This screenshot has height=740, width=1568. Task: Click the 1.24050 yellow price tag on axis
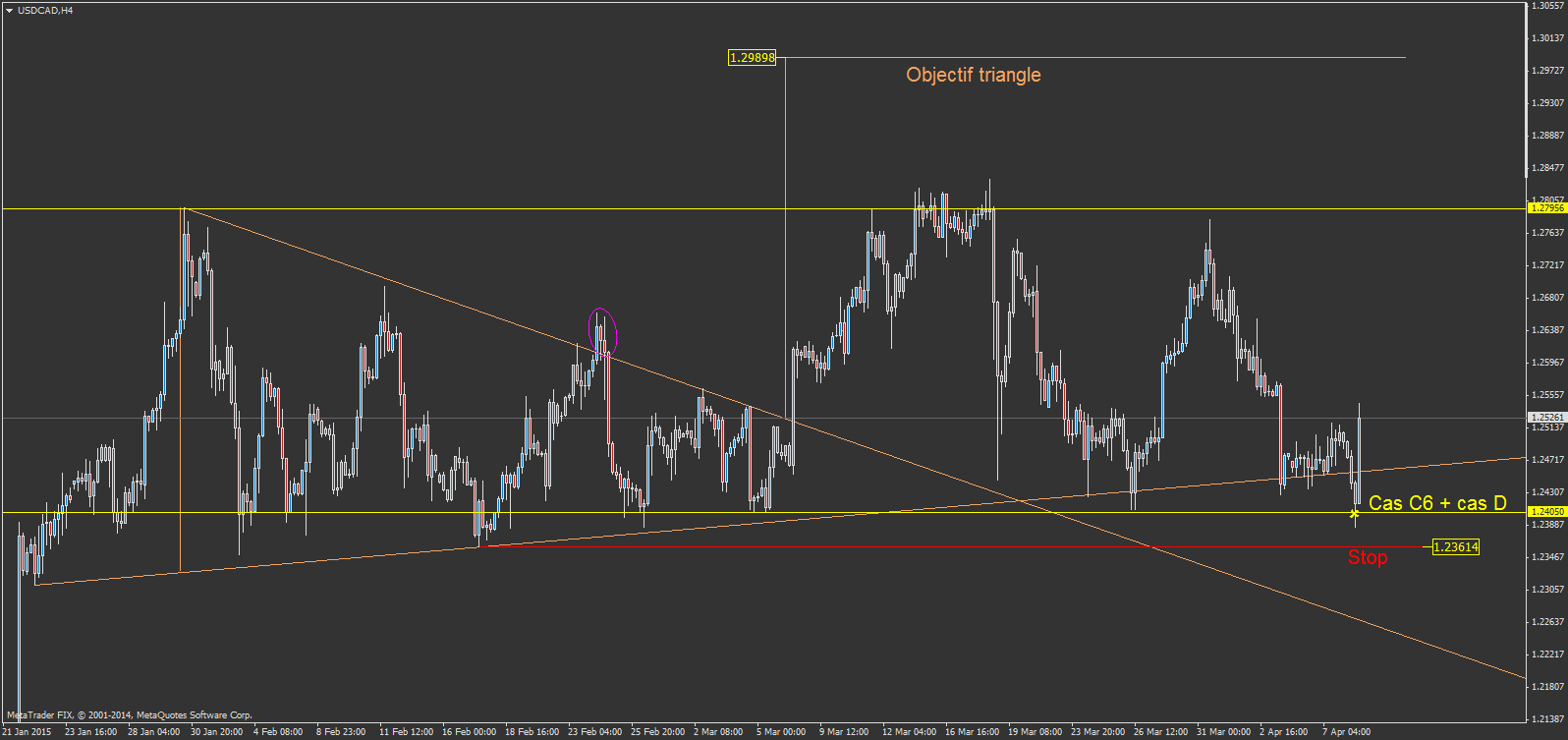[x=1547, y=512]
